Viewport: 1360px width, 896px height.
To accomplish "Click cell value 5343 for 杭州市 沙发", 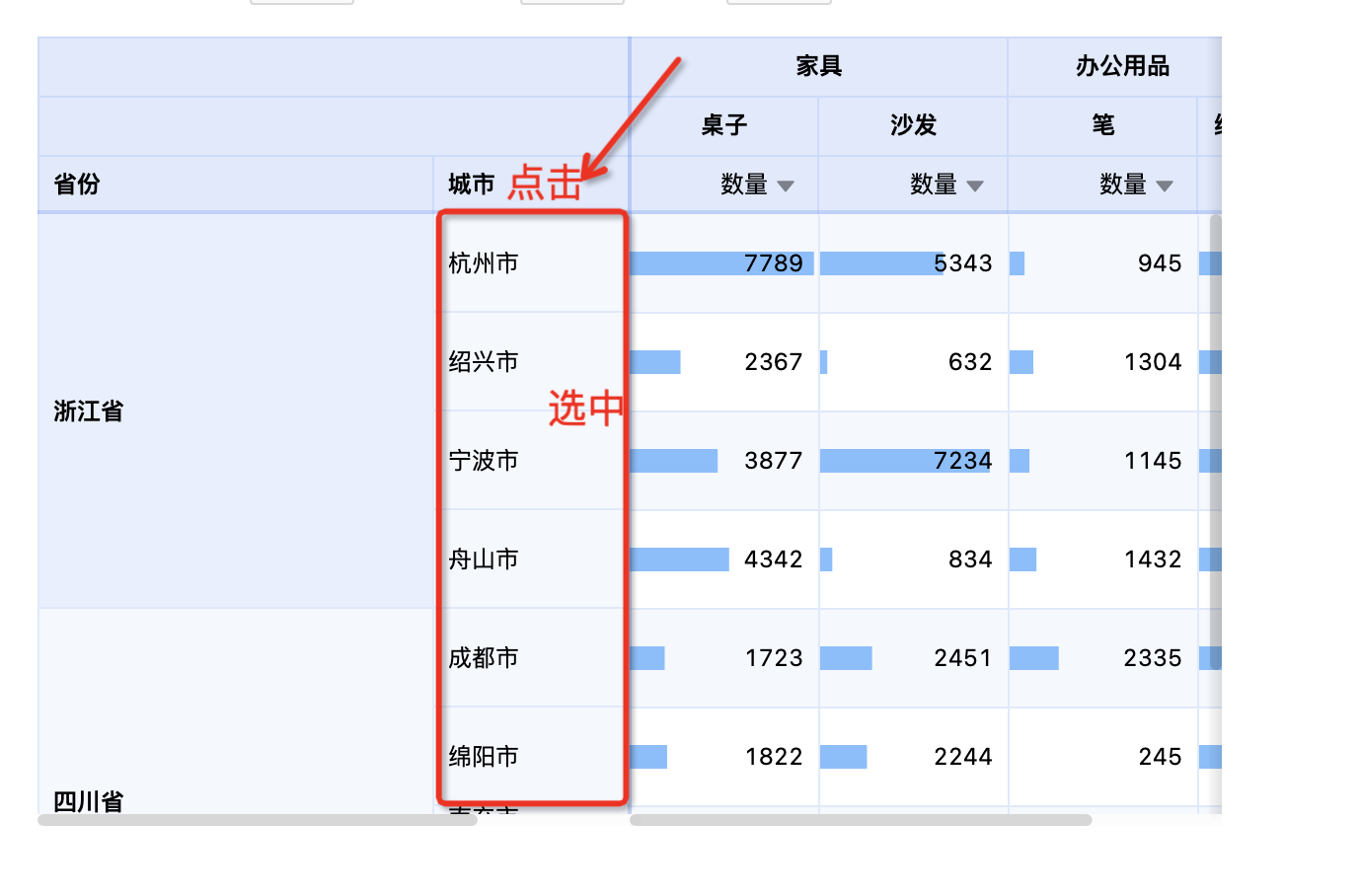I will pos(963,263).
